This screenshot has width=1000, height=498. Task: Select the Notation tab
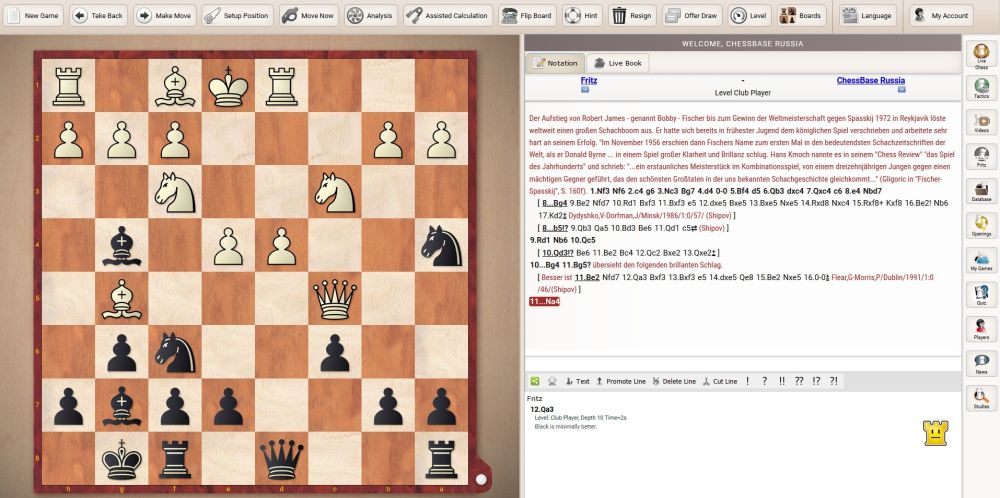tap(556, 63)
